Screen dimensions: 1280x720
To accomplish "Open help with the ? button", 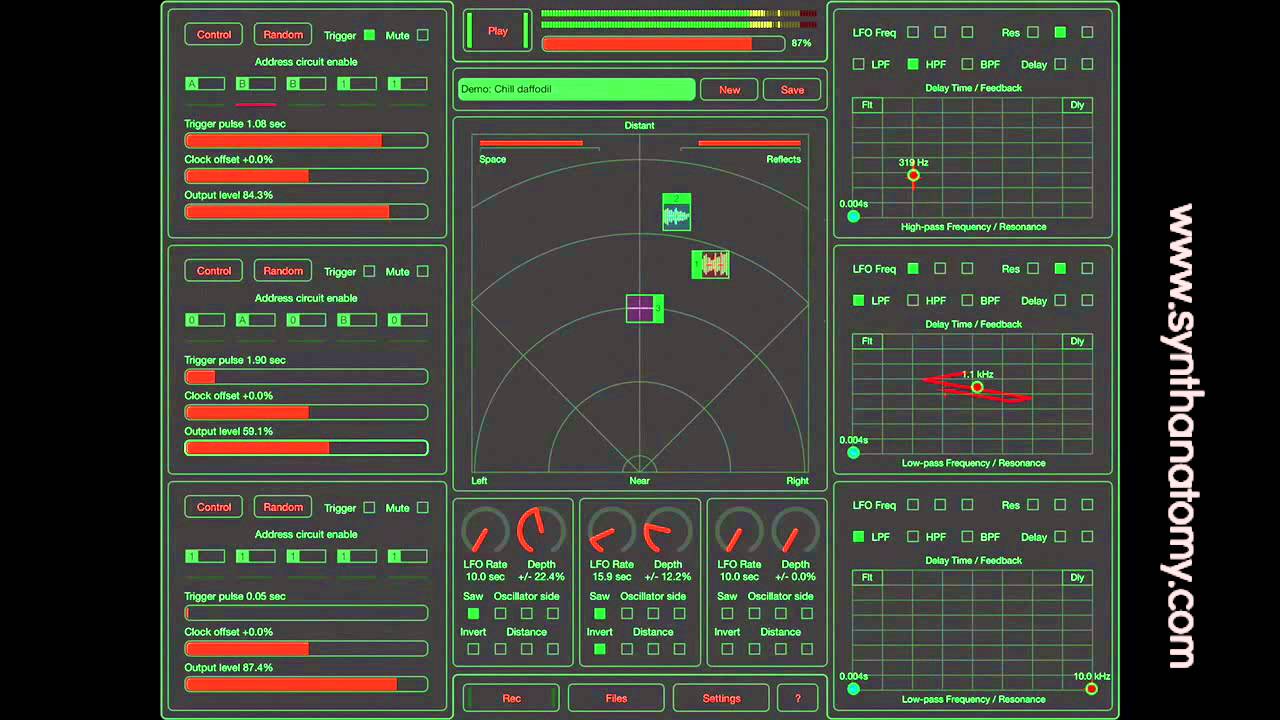I will pyautogui.click(x=797, y=698).
